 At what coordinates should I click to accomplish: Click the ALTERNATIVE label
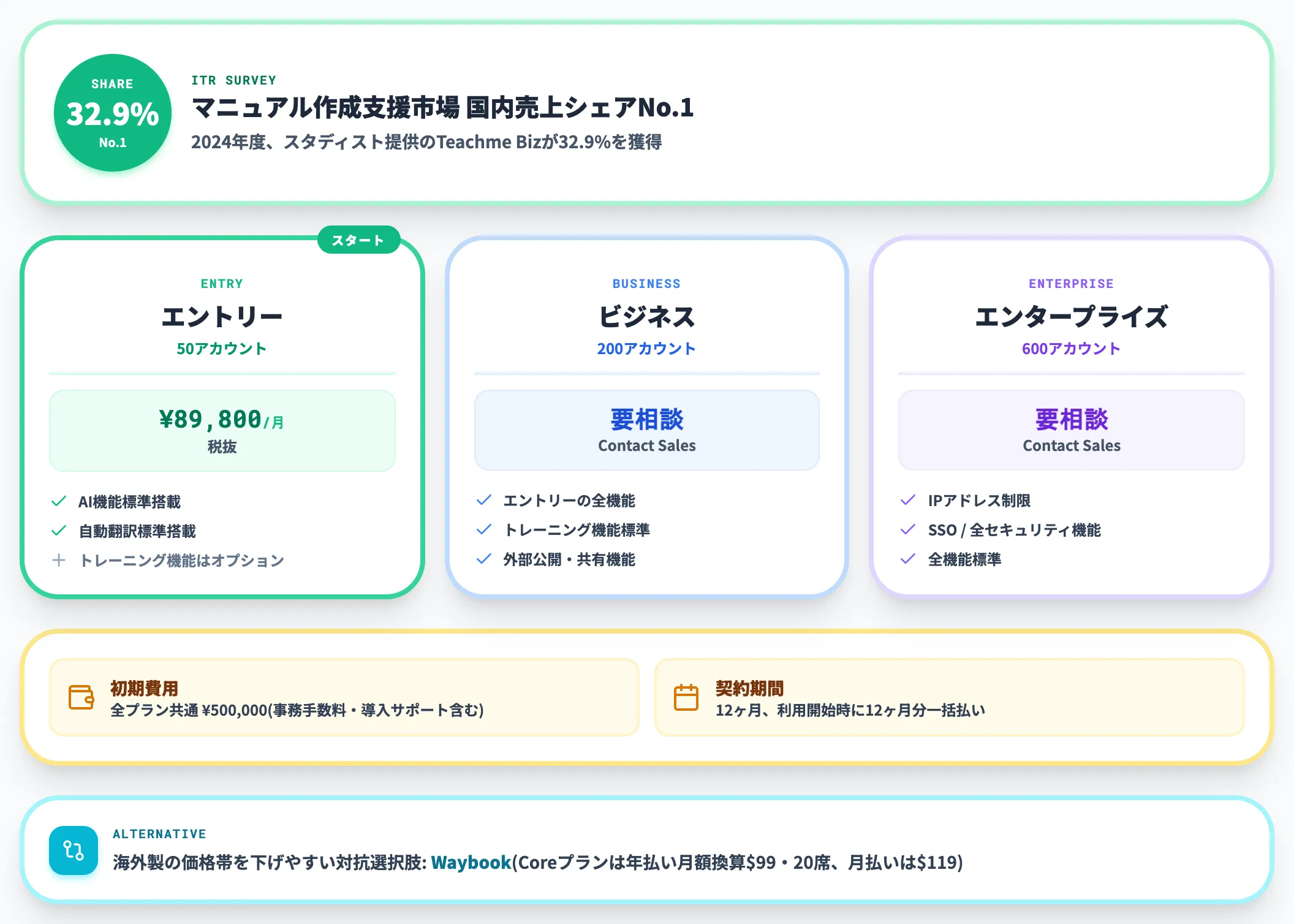[159, 834]
